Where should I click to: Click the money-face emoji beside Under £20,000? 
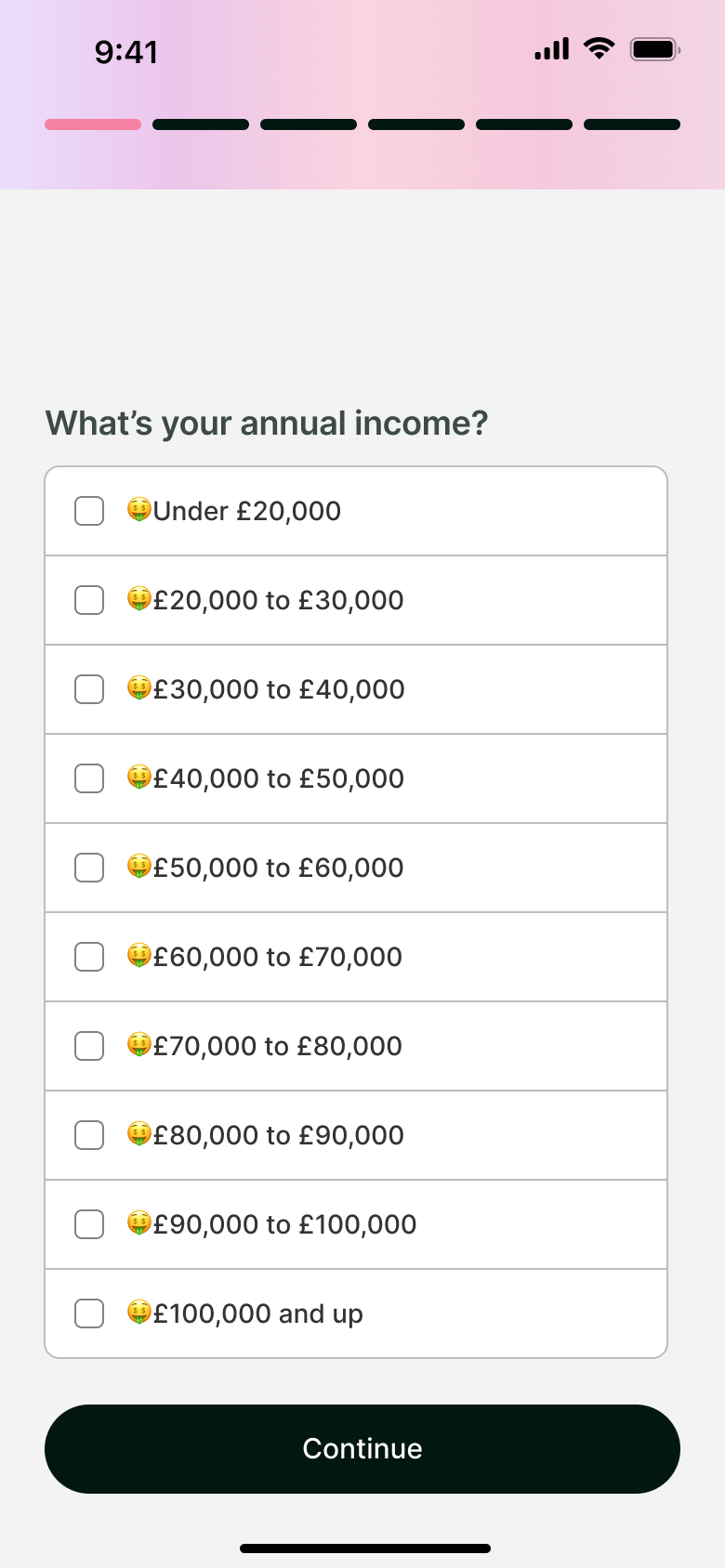click(139, 510)
